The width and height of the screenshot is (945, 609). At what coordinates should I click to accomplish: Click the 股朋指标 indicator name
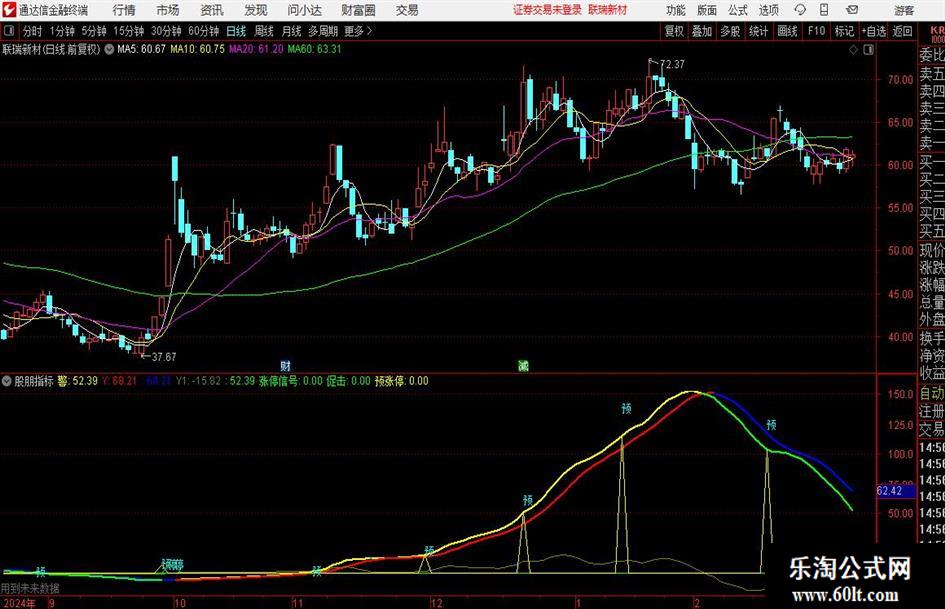(34, 381)
